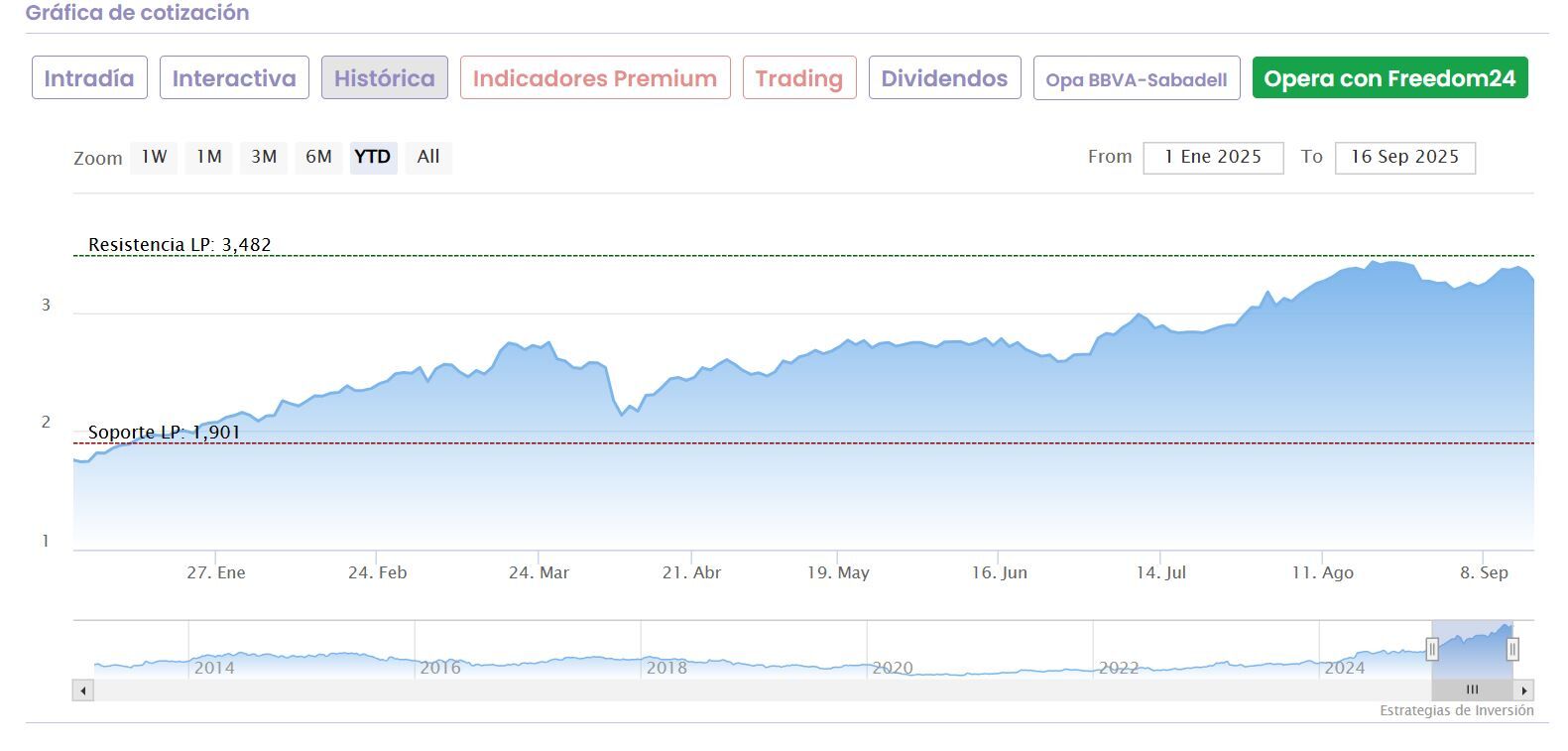Switch to the Interactiva tab
The width and height of the screenshot is (1568, 751).
pos(234,78)
